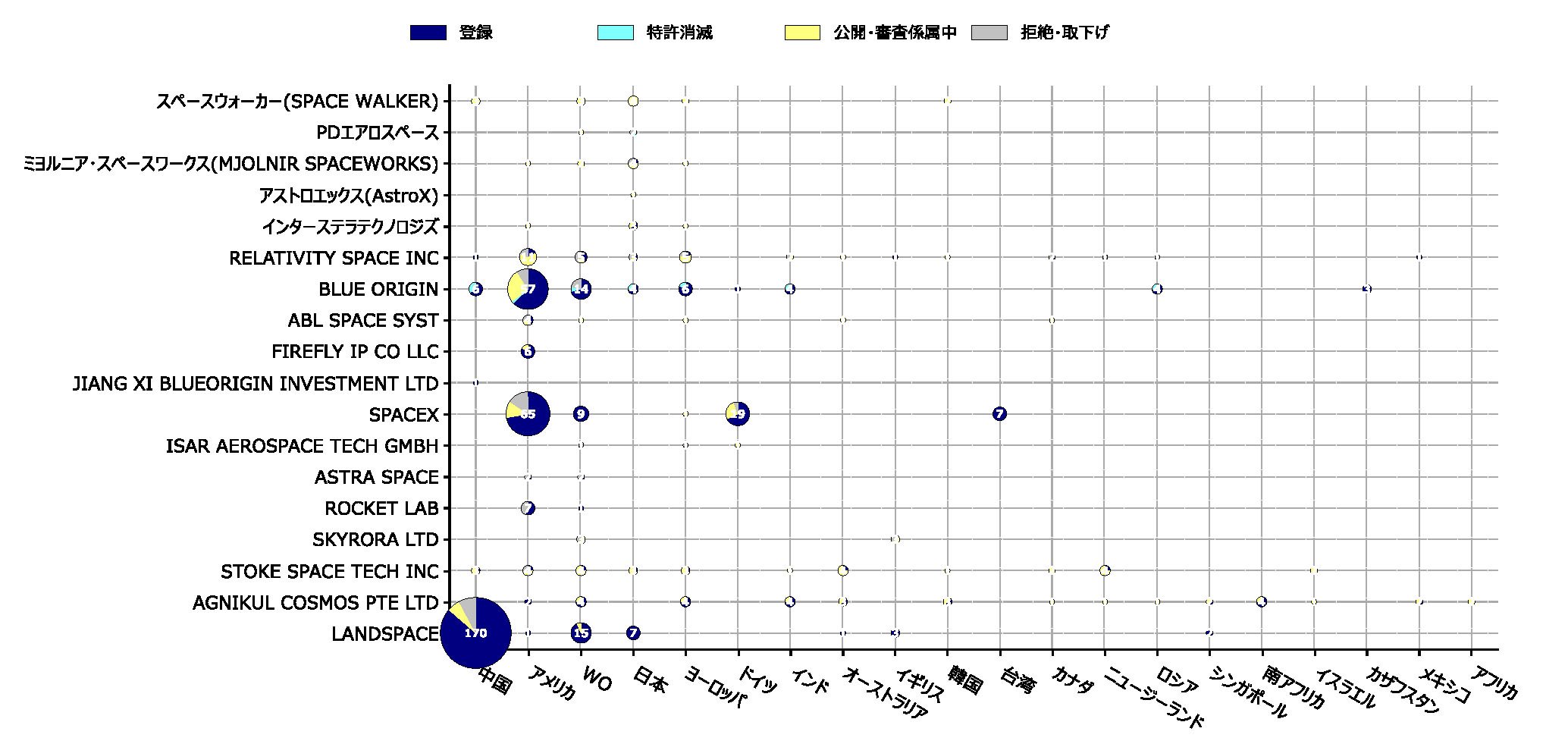
Task: Click the 韓国 axis label
Action: tap(964, 680)
